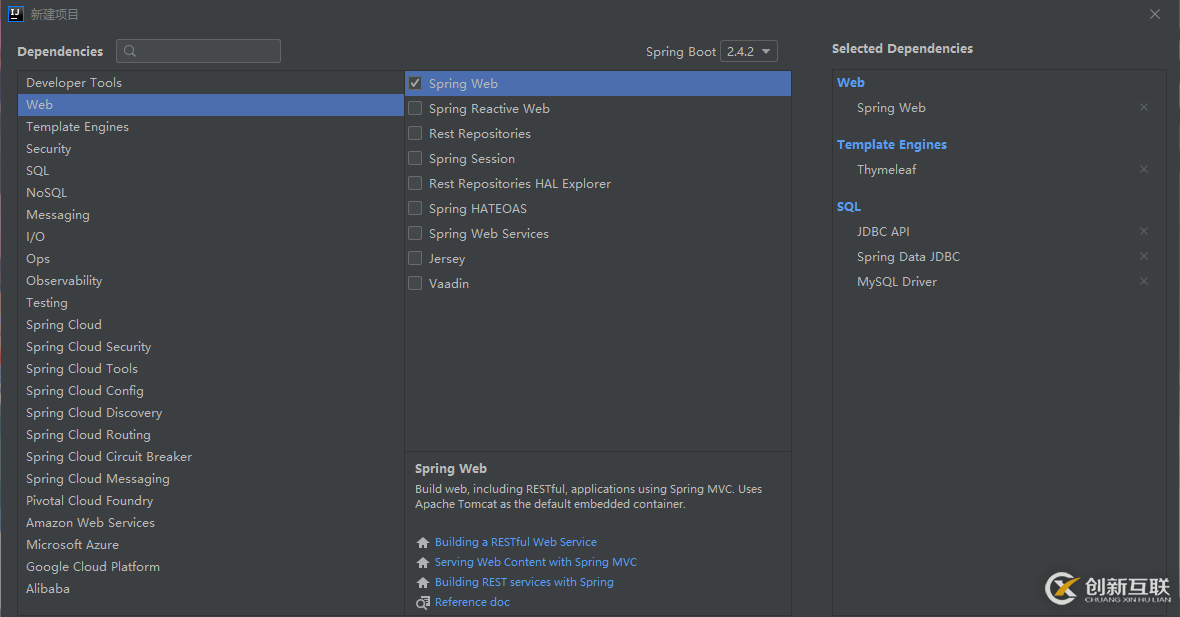Enable the Rest Repositories checkbox

click(415, 133)
